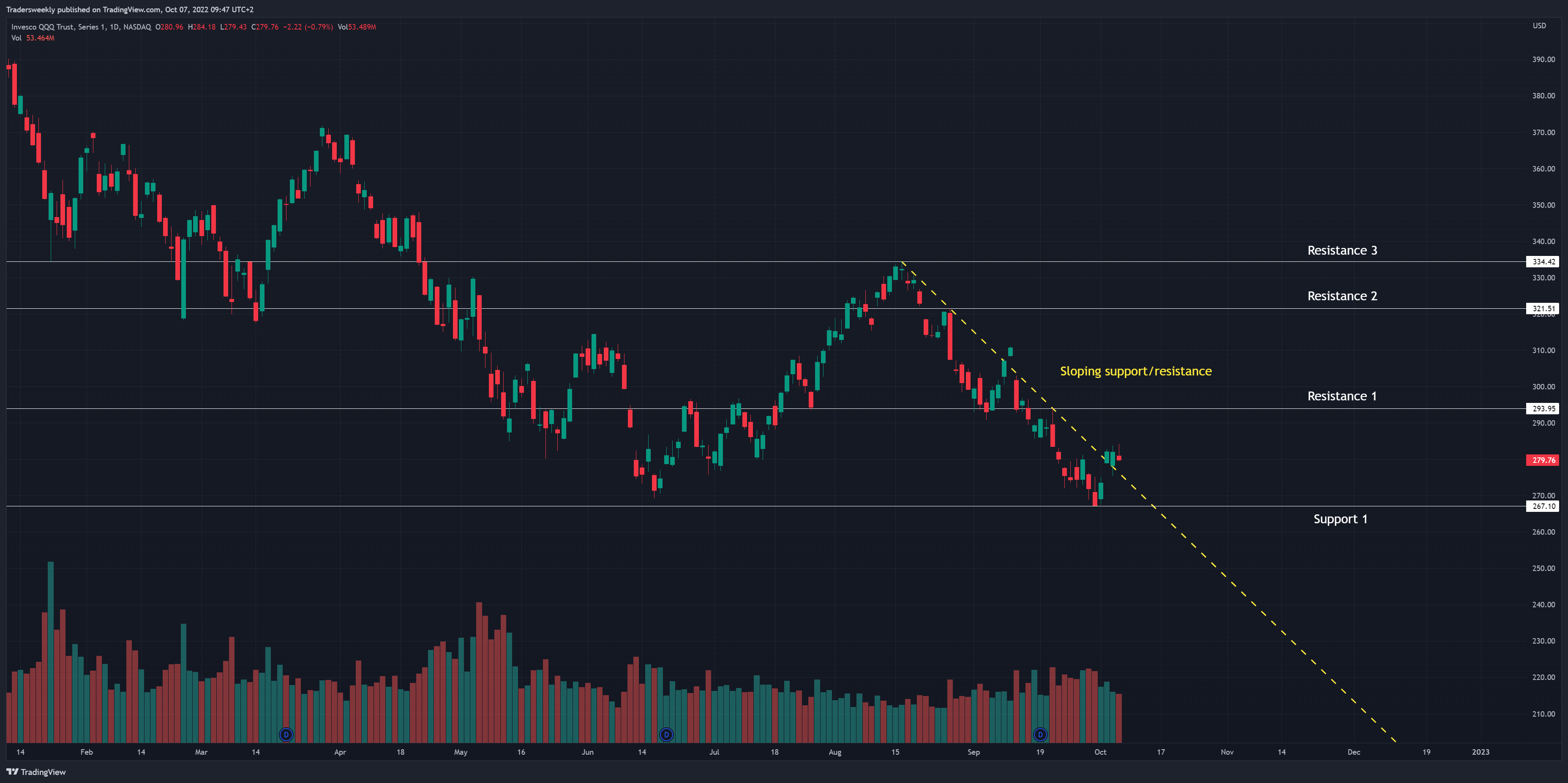
Task: Click the dividend marker near September 19
Action: tap(1040, 734)
